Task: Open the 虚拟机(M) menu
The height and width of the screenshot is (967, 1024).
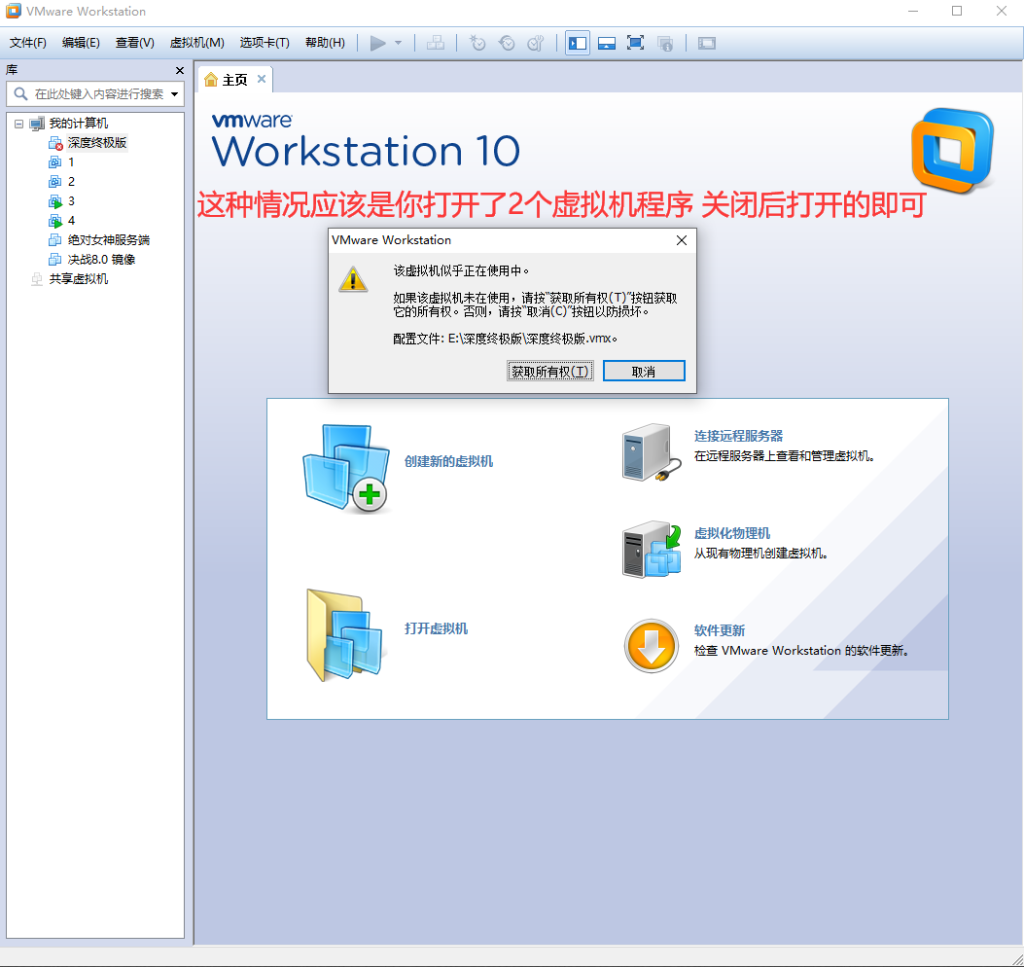Action: pos(197,43)
